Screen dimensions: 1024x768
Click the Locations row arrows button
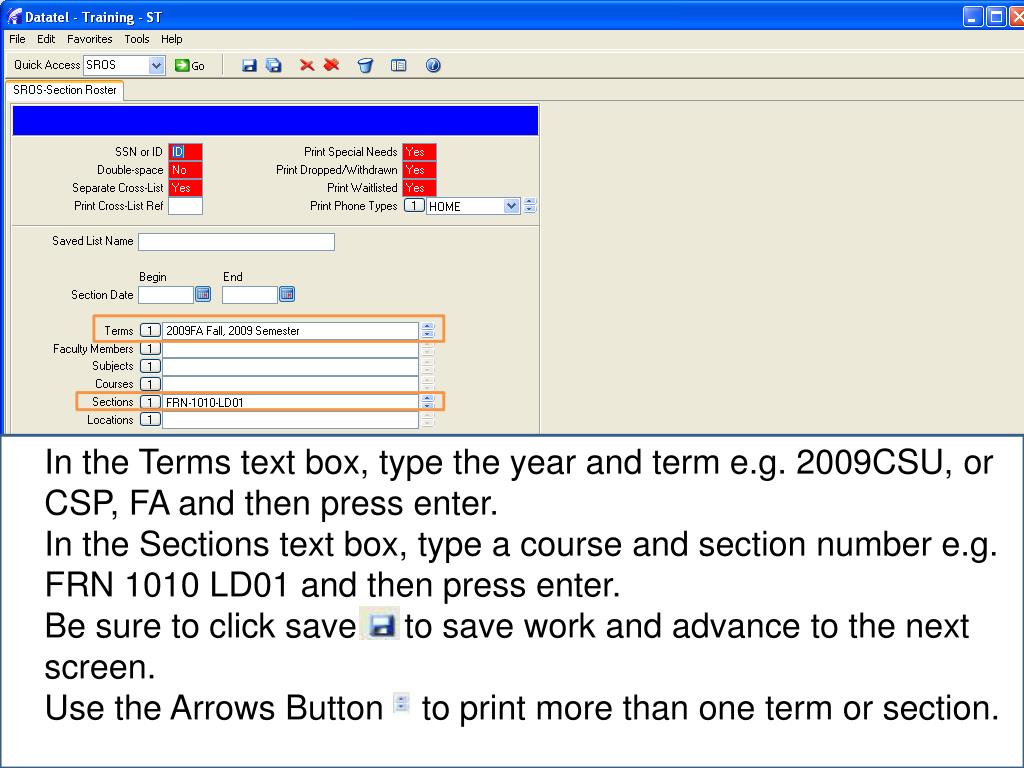tap(427, 419)
